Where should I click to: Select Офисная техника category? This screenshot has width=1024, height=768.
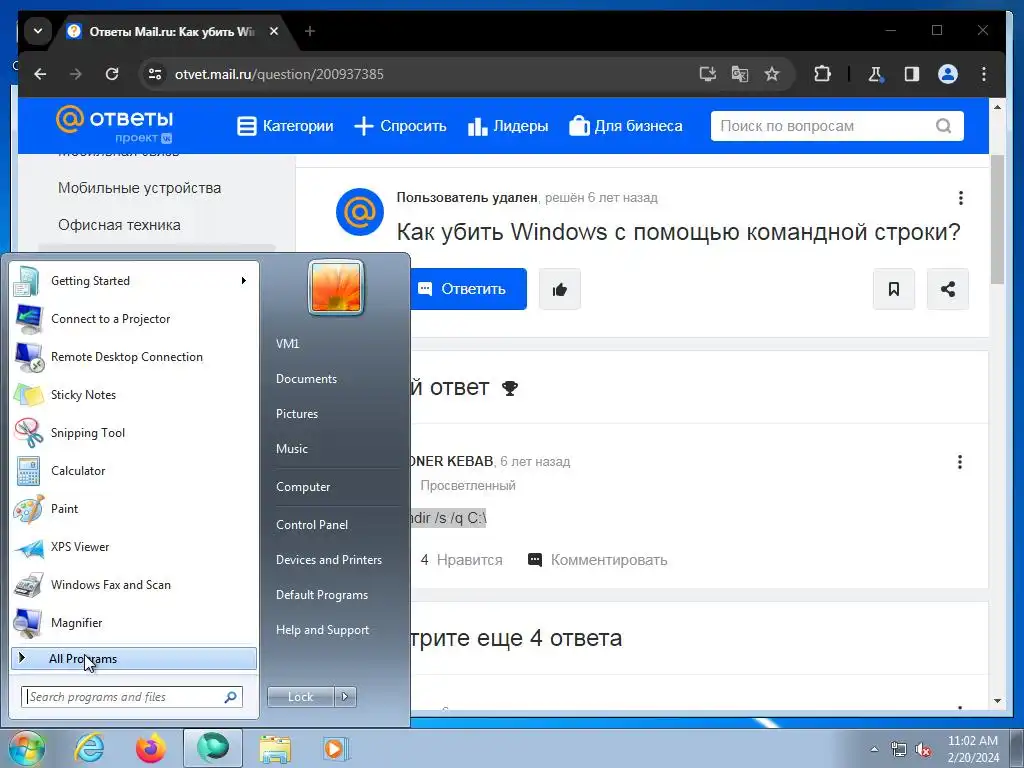pos(120,225)
